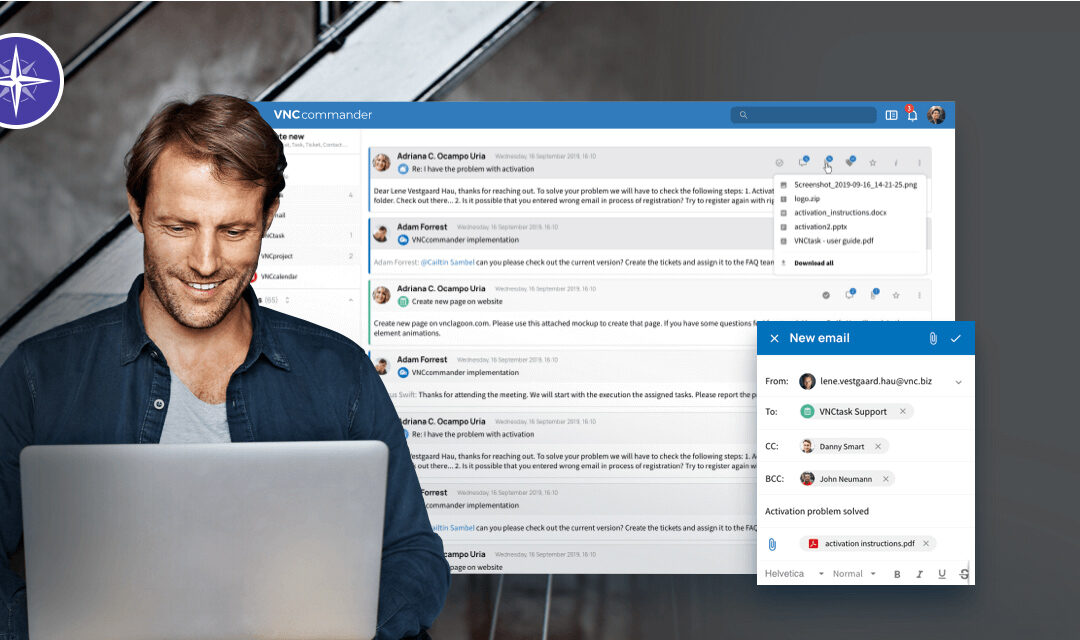The height and width of the screenshot is (640, 1080).
Task: Click Download all attachments
Action: 813,263
